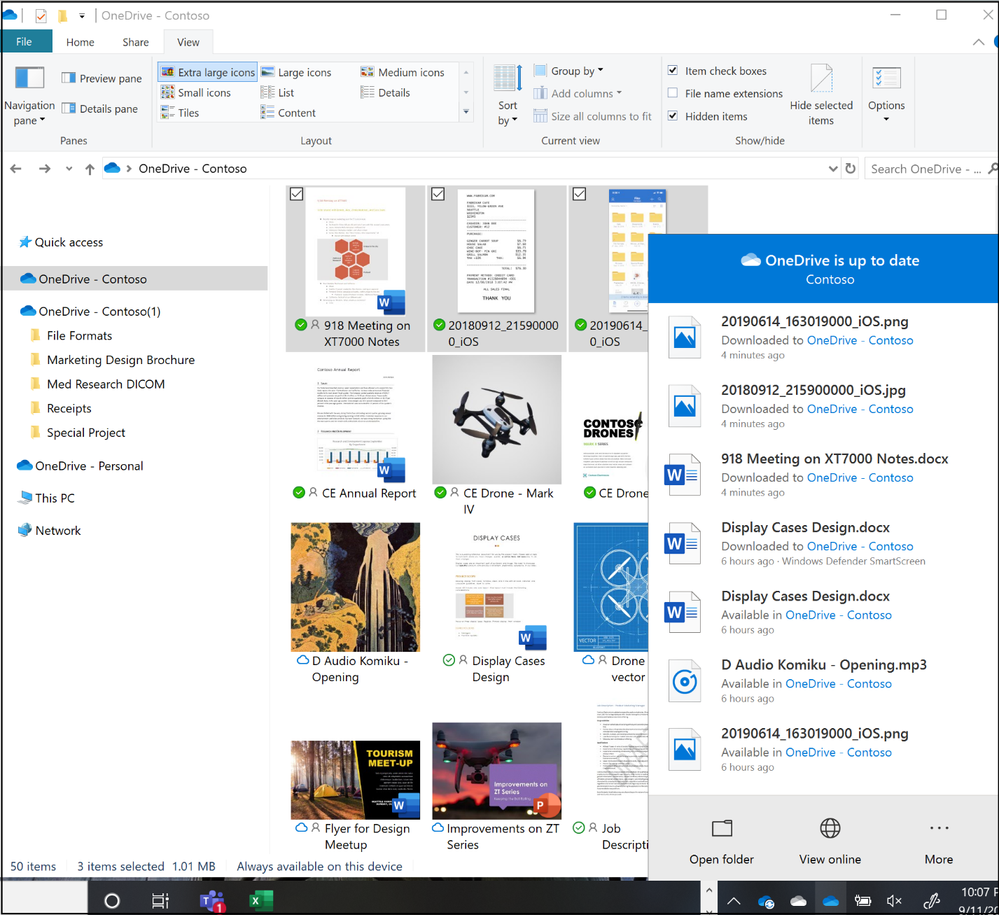The width and height of the screenshot is (999, 915).
Task: Open Microsoft Teams from the taskbar
Action: click(x=211, y=900)
